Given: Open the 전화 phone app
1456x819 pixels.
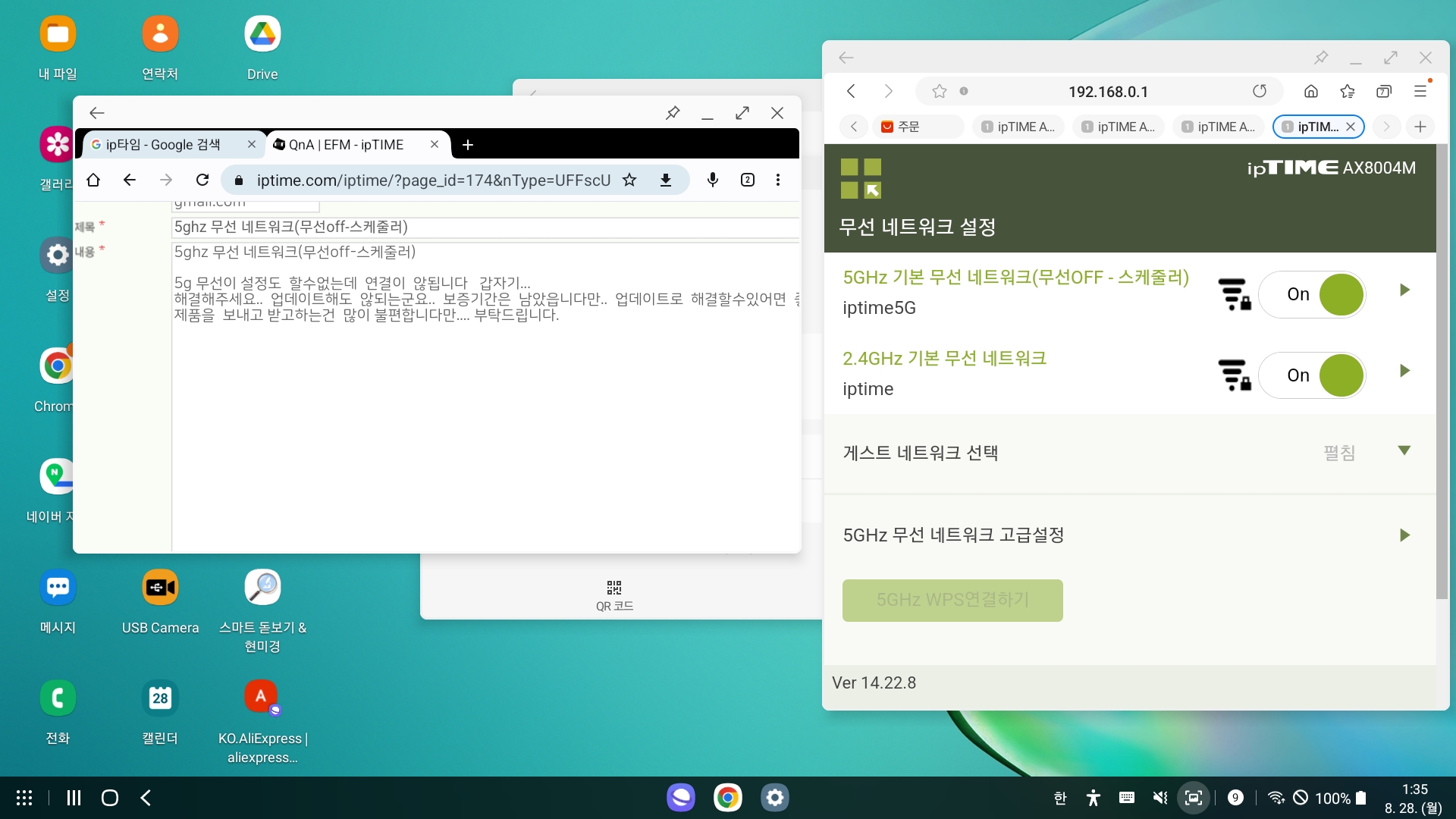Looking at the screenshot, I should (58, 698).
